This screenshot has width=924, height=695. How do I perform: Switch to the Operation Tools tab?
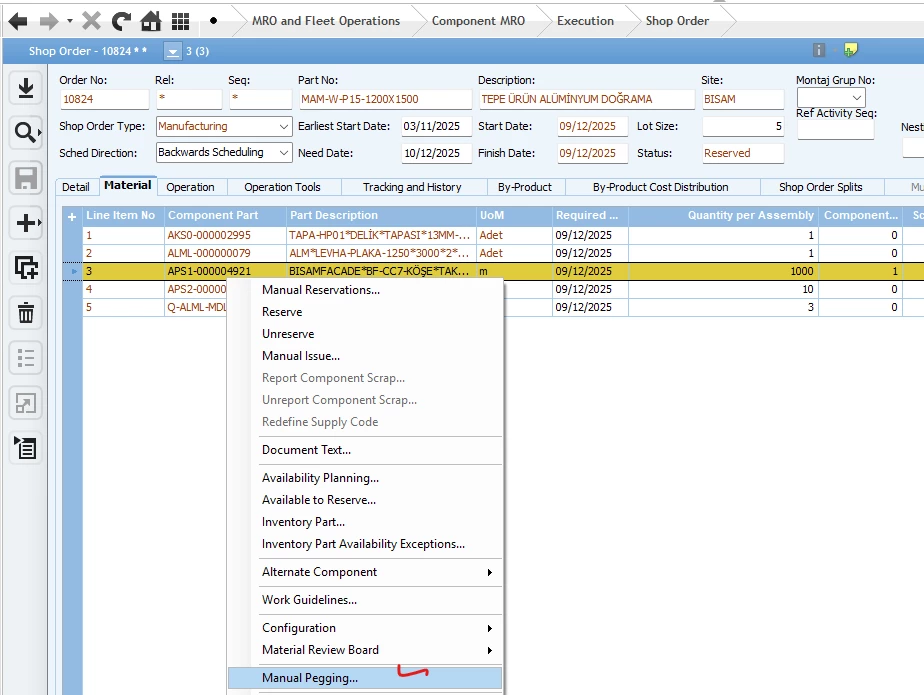282,187
